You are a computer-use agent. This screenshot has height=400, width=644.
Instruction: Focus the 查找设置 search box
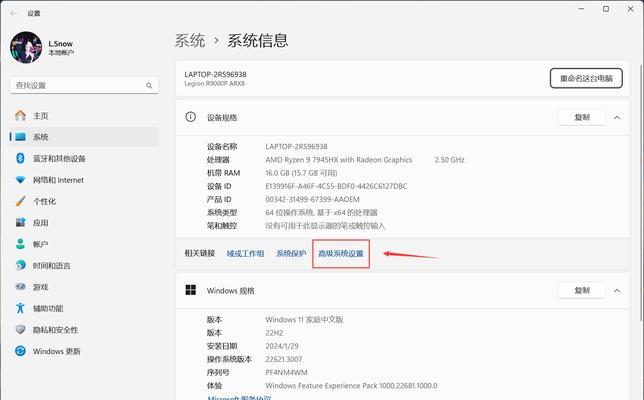84,85
